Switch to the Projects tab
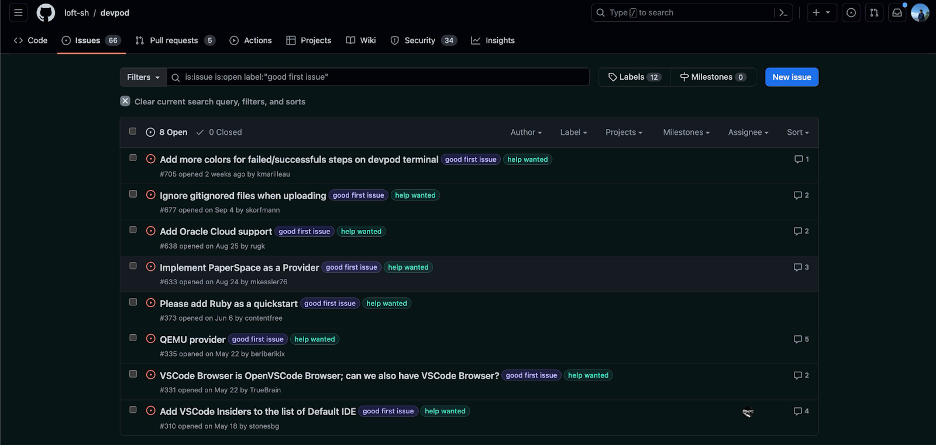Image resolution: width=936 pixels, height=446 pixels. coord(309,41)
